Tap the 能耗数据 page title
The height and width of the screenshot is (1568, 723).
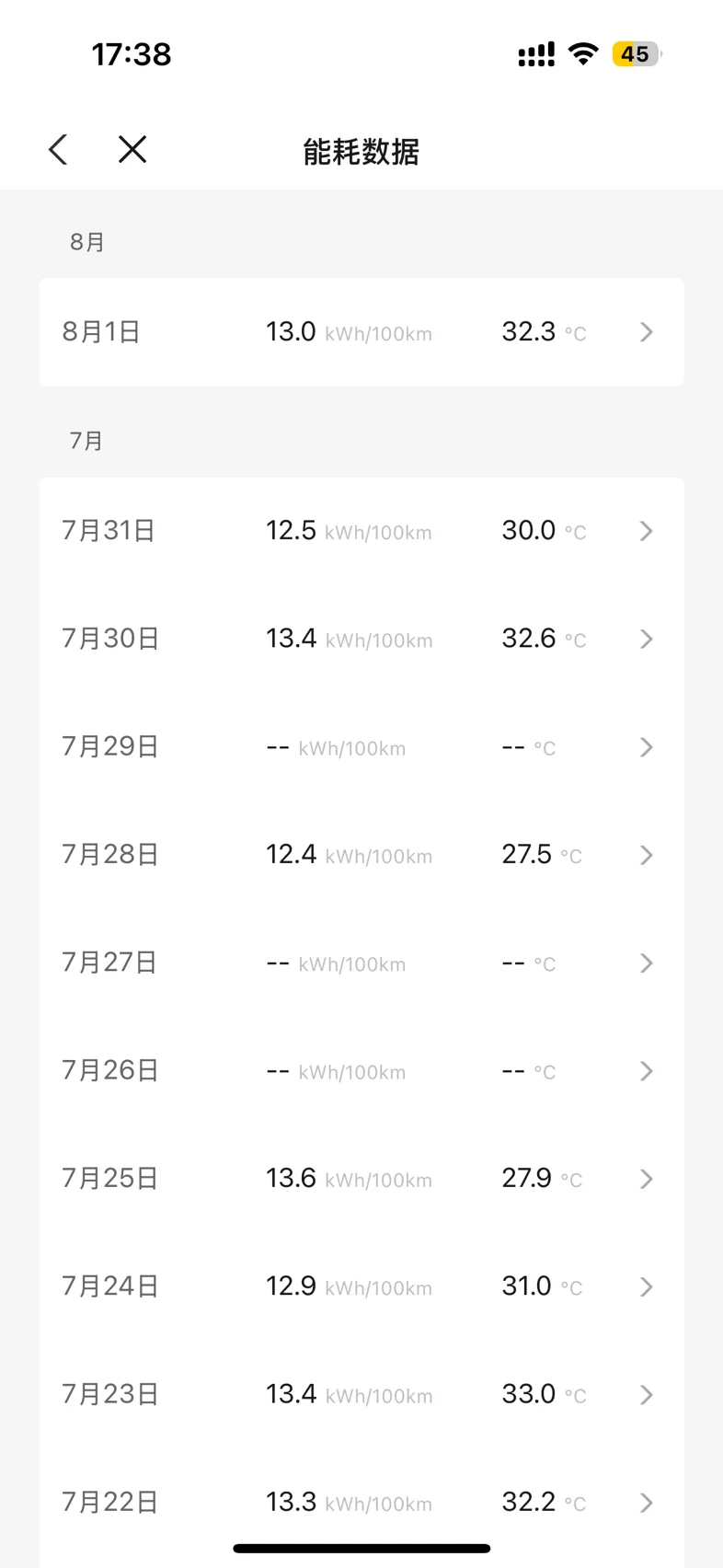(361, 151)
